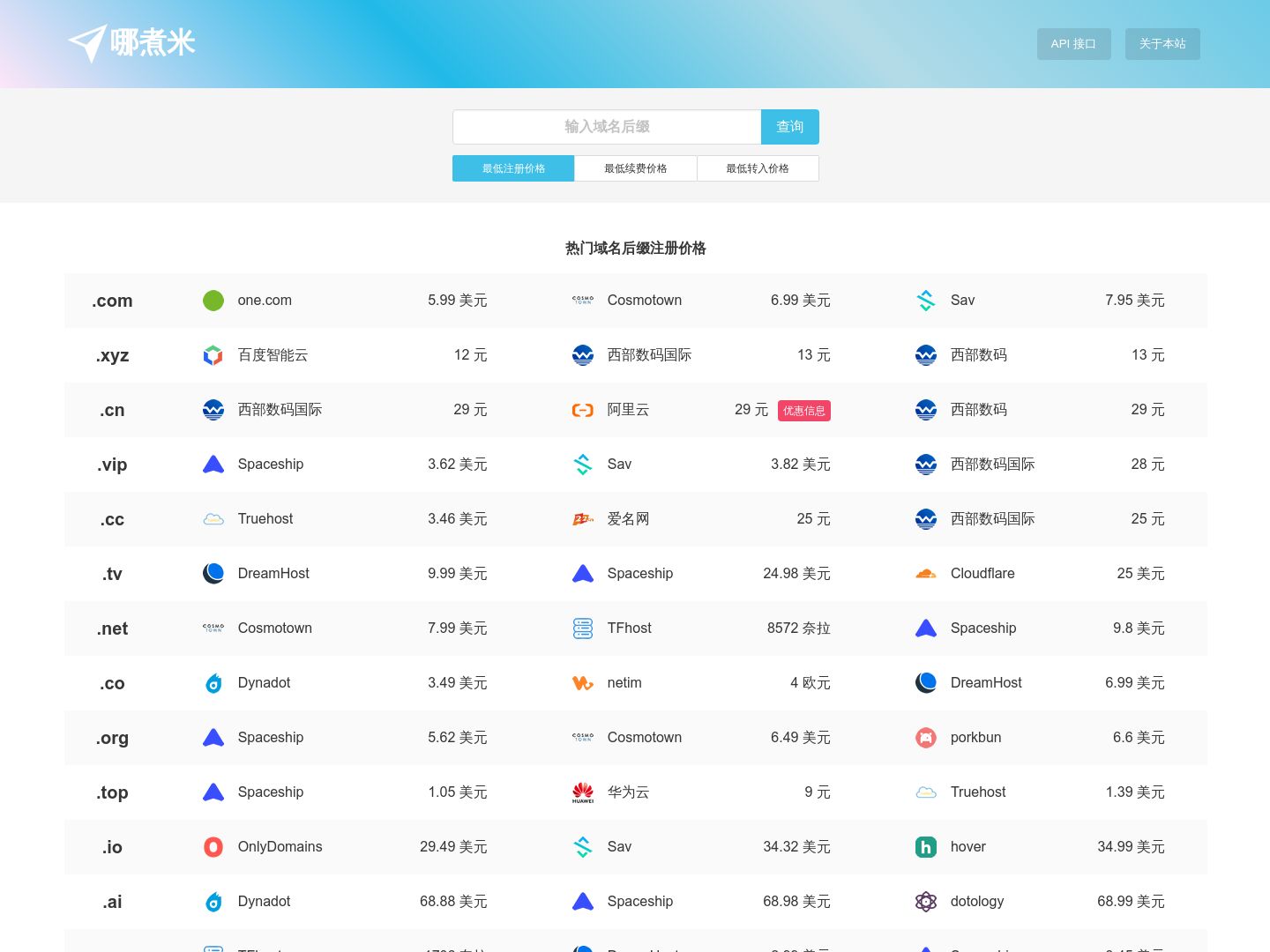Open the .co suffix link
The width and height of the screenshot is (1270, 952).
[112, 683]
